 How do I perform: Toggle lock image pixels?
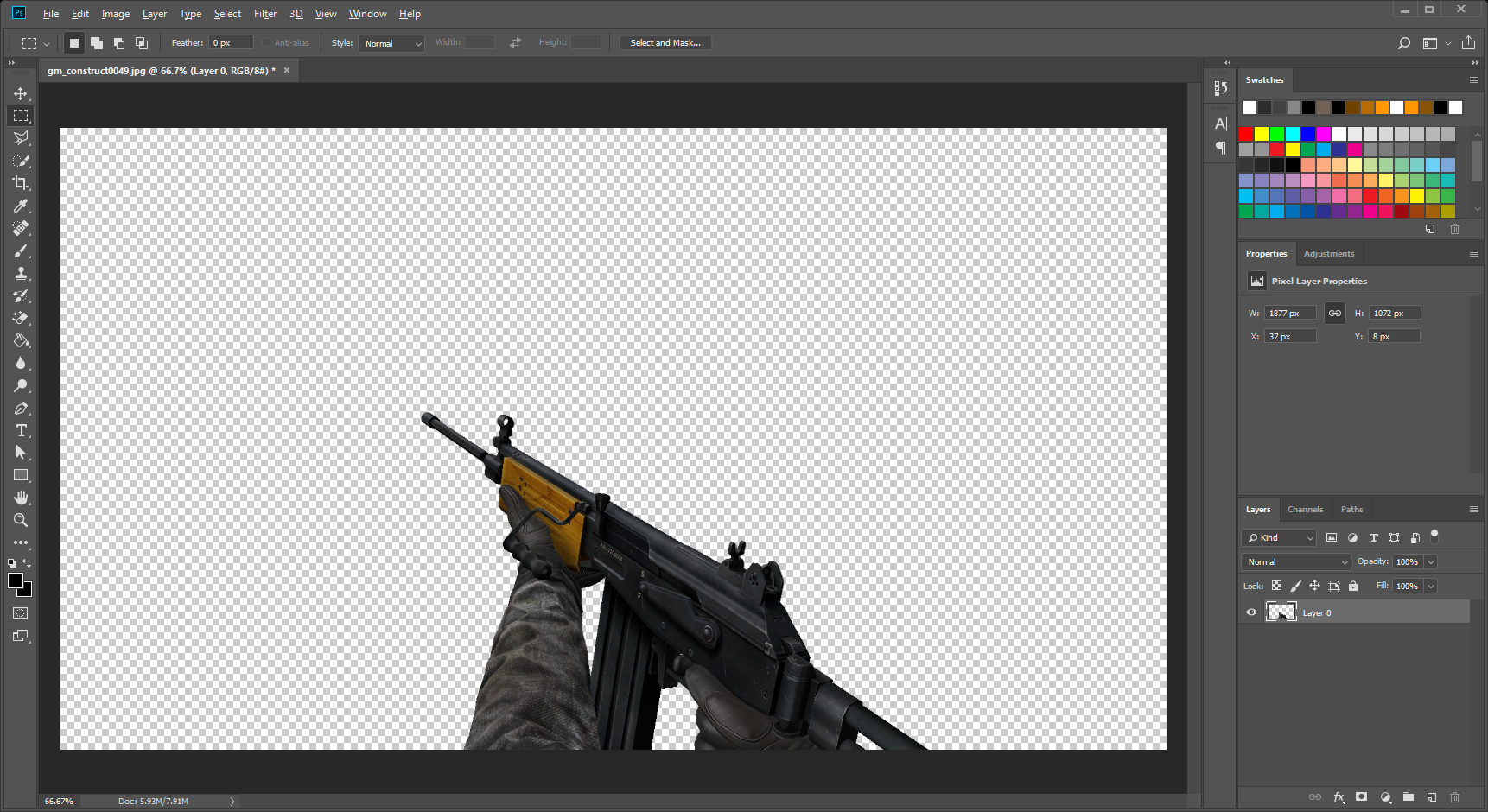click(x=1295, y=586)
